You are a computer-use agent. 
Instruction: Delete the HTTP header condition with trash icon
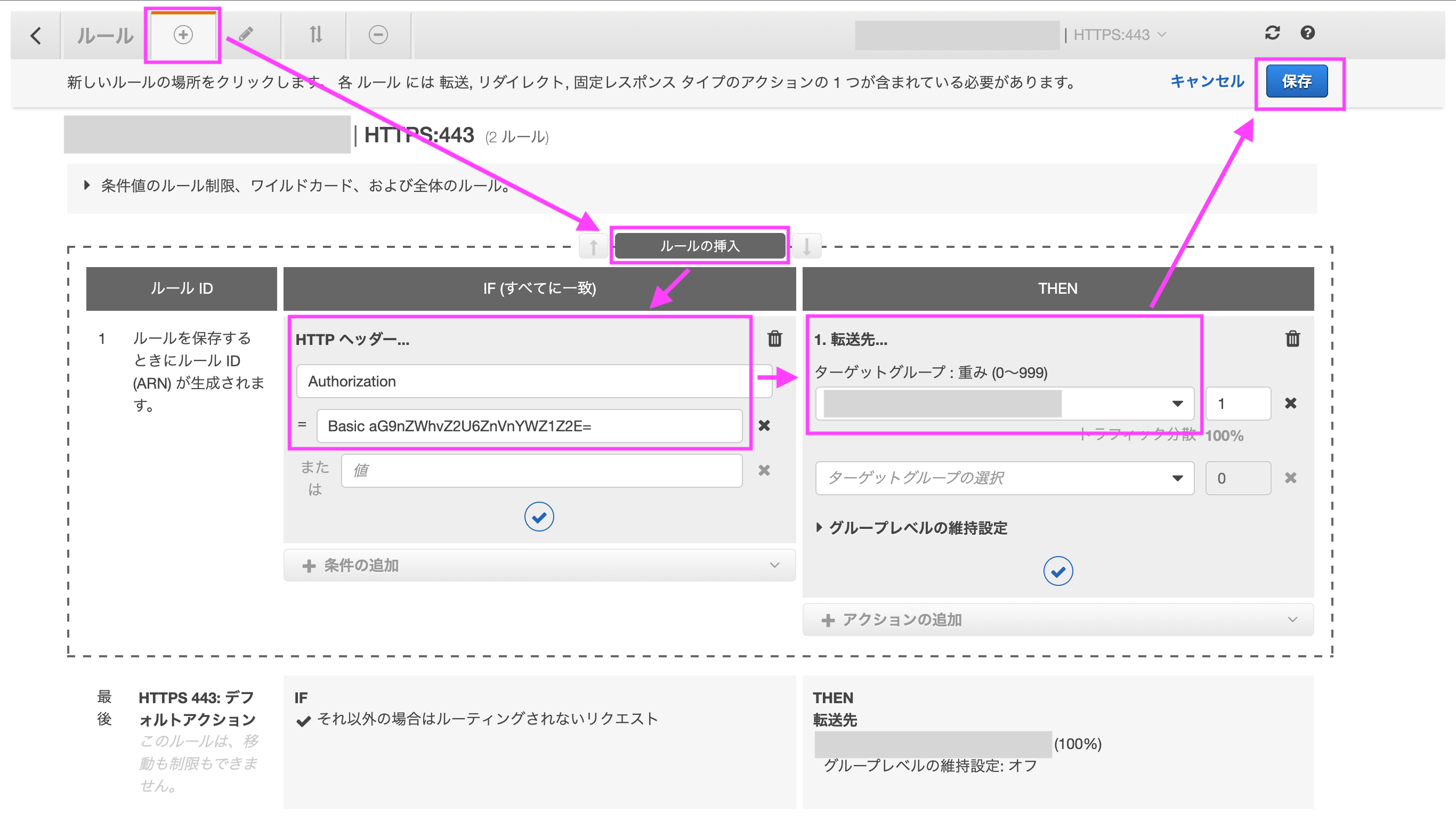pyautogui.click(x=774, y=339)
